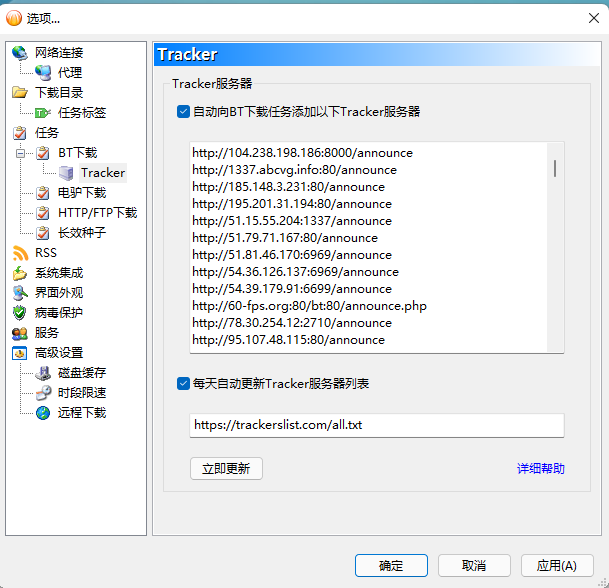
Task: Click the 下载目录 folder icon
Action: pyautogui.click(x=20, y=93)
